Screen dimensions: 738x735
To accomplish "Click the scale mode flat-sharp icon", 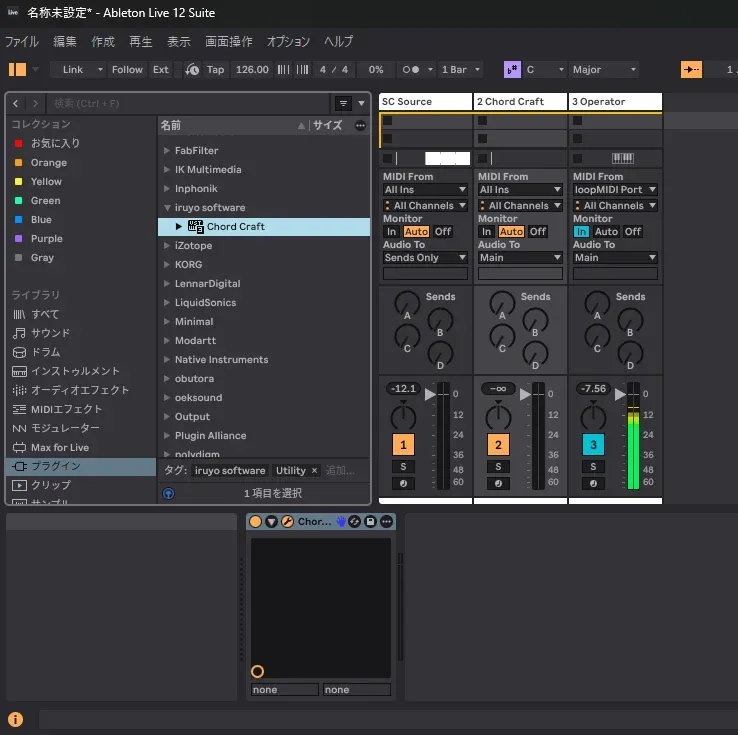I will point(512,70).
